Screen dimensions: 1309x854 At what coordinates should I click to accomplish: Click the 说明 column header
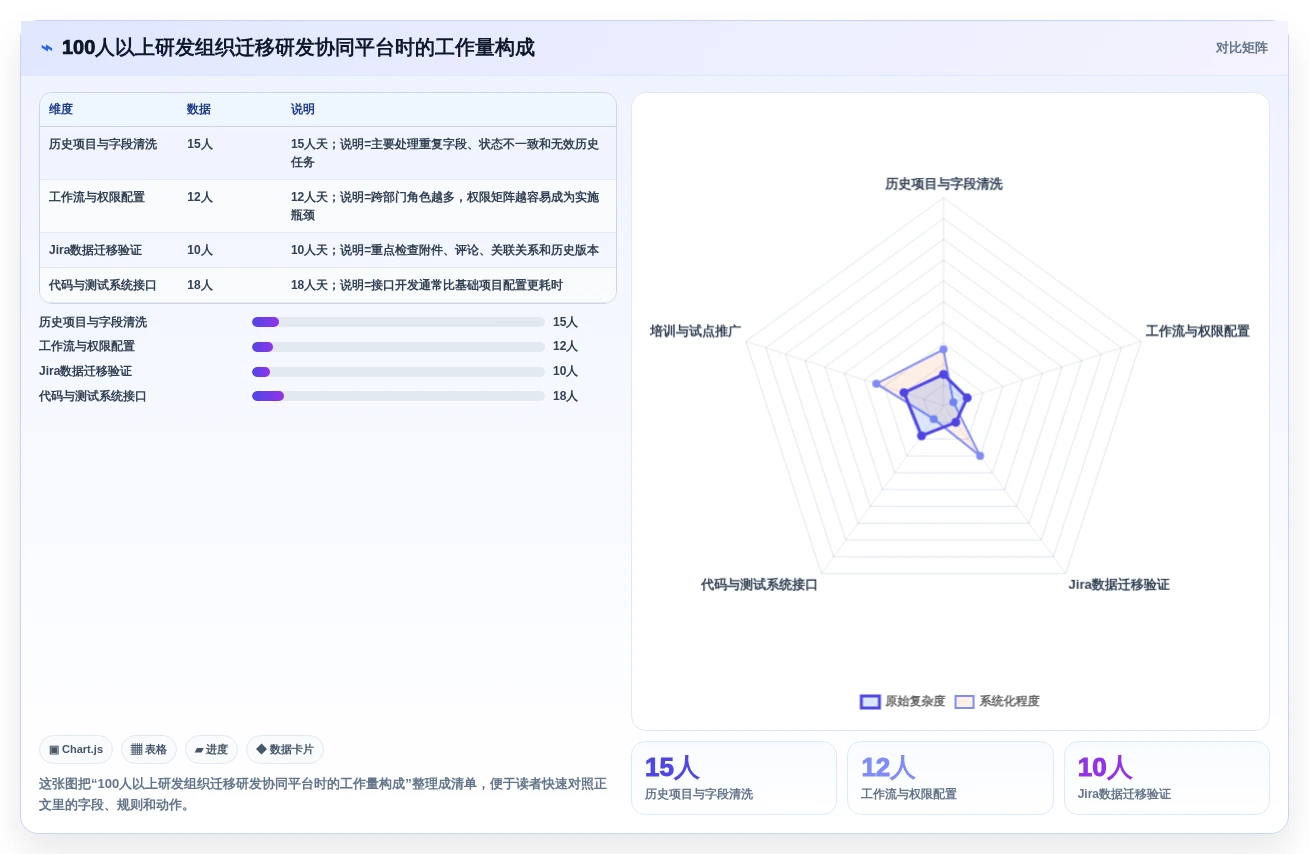[x=303, y=110]
